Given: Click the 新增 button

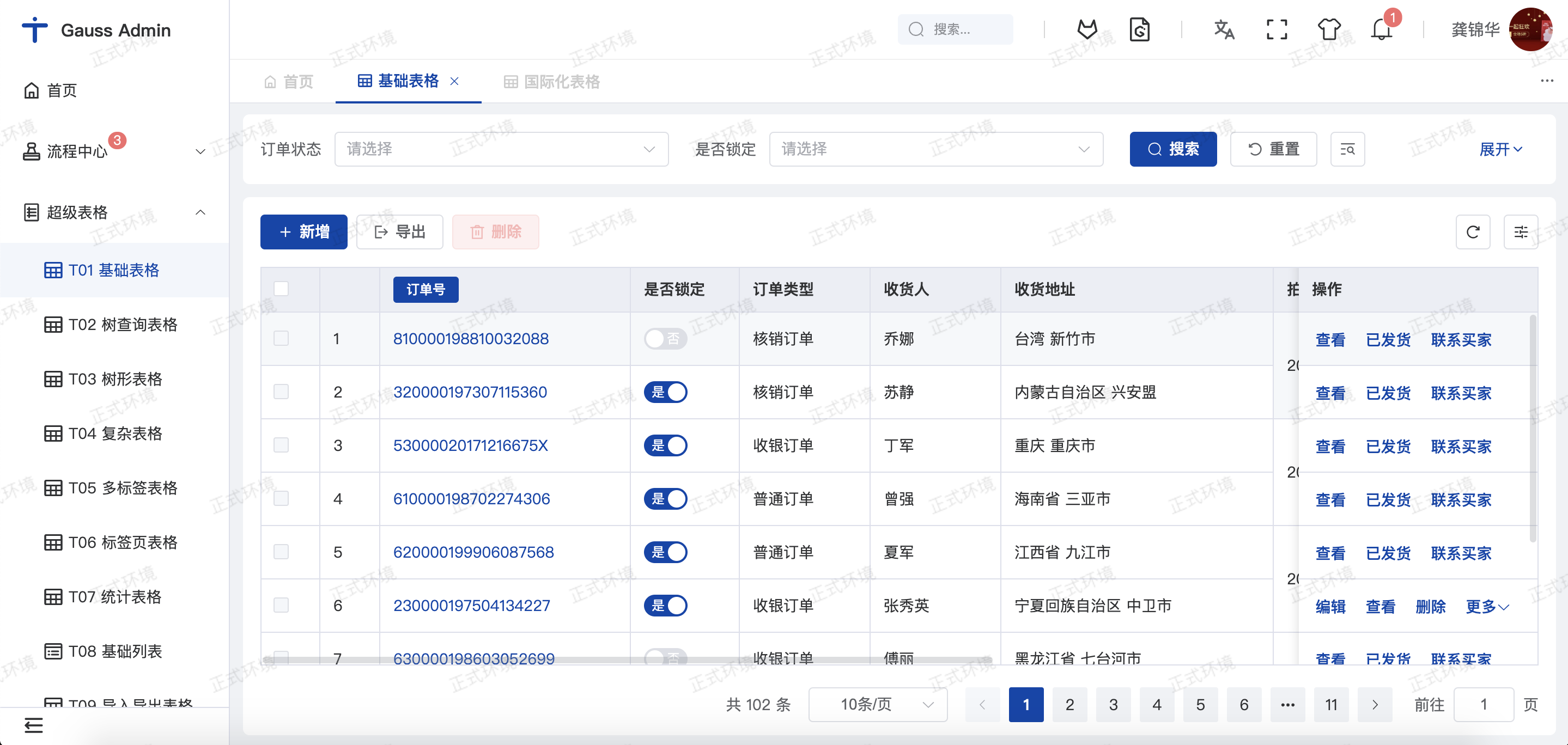Looking at the screenshot, I should click(x=304, y=232).
